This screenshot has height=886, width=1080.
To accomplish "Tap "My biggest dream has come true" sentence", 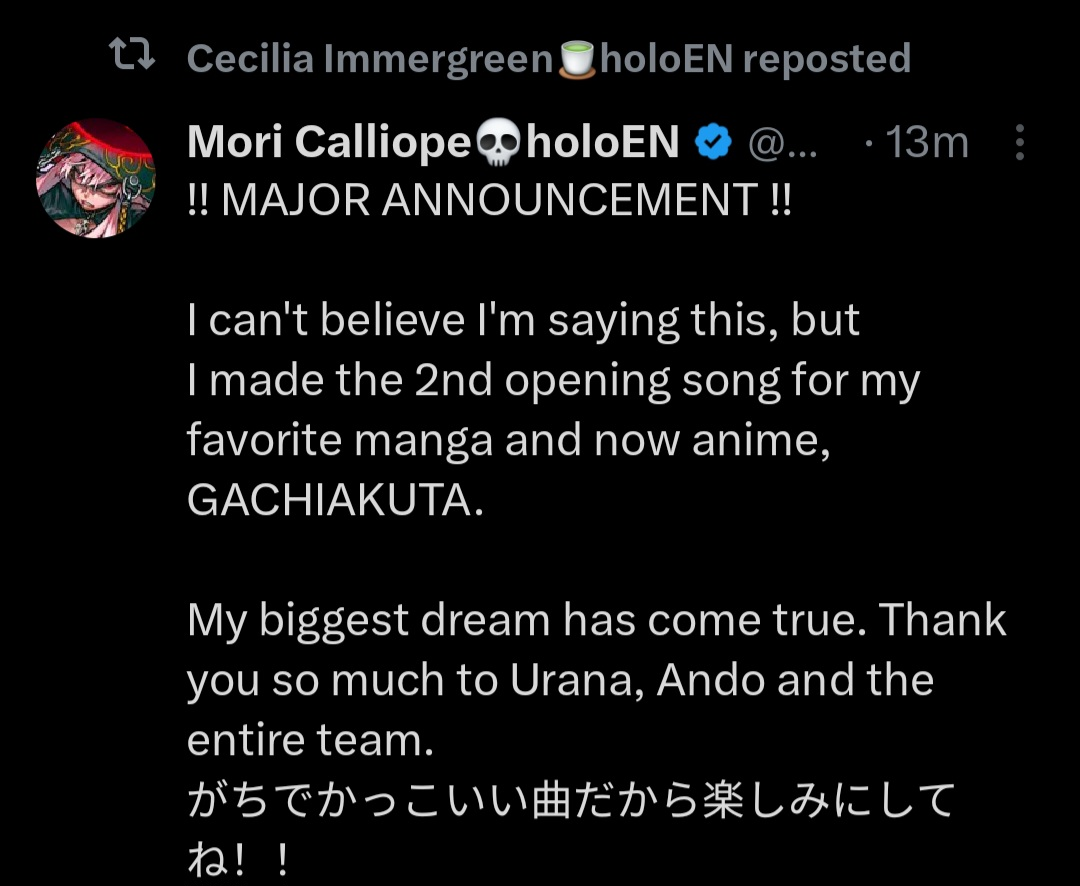I will point(520,621).
